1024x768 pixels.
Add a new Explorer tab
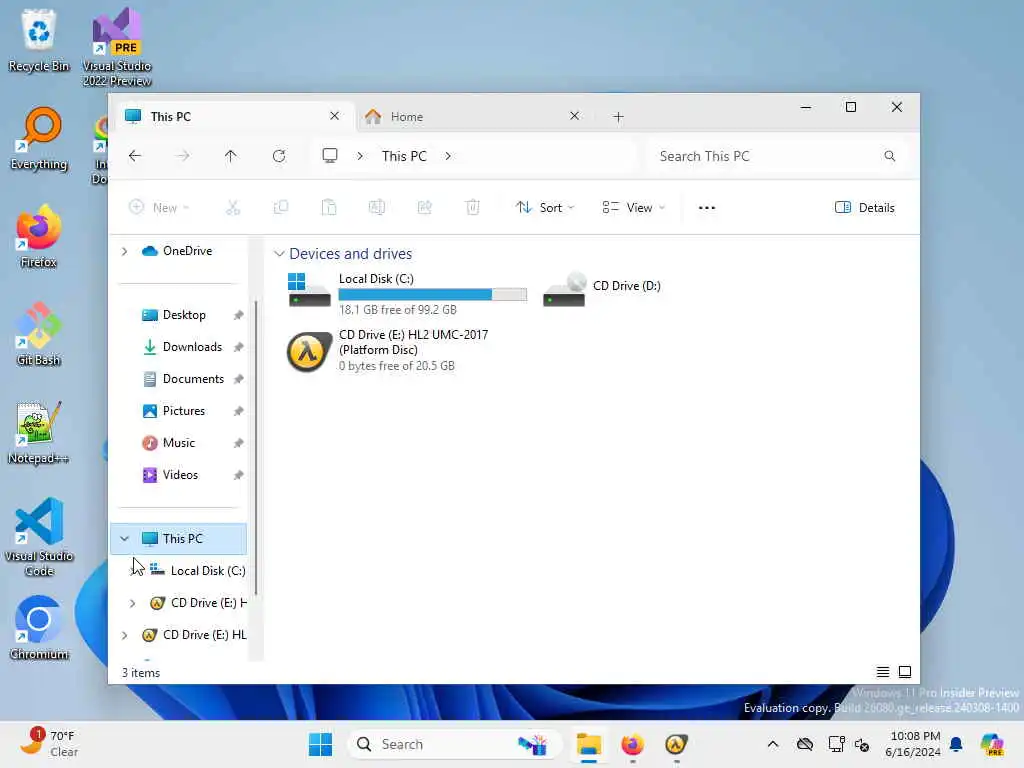618,117
